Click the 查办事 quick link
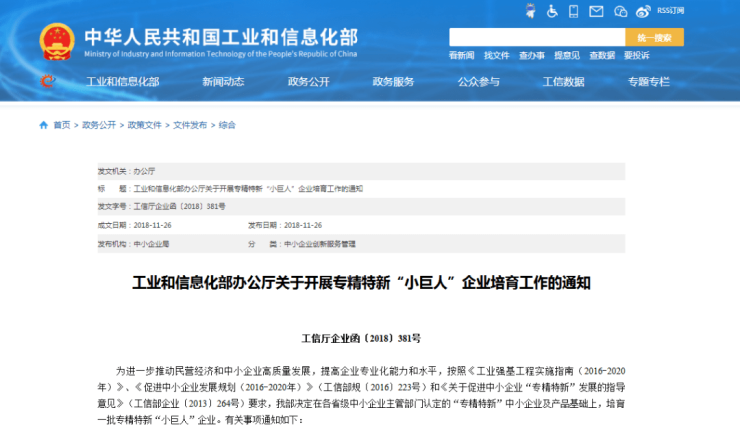 tap(531, 56)
